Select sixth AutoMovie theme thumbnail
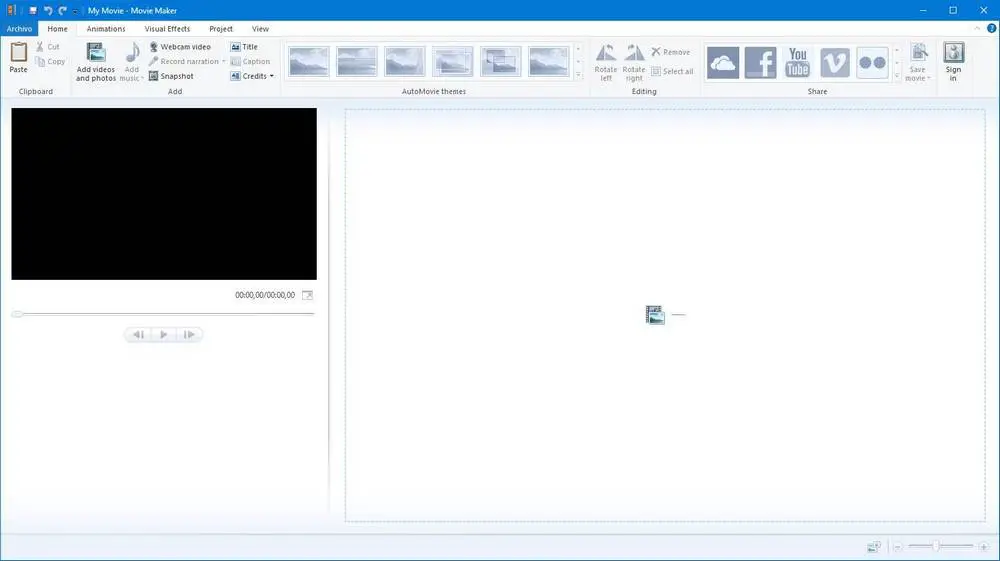 (548, 62)
